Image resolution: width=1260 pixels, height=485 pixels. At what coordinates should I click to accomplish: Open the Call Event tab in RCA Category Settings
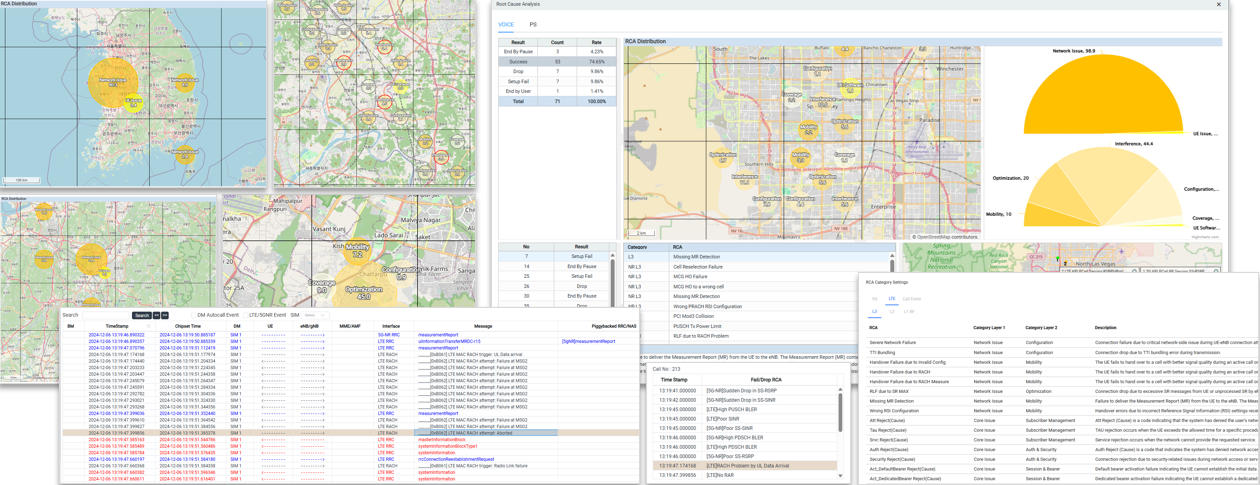pos(912,299)
